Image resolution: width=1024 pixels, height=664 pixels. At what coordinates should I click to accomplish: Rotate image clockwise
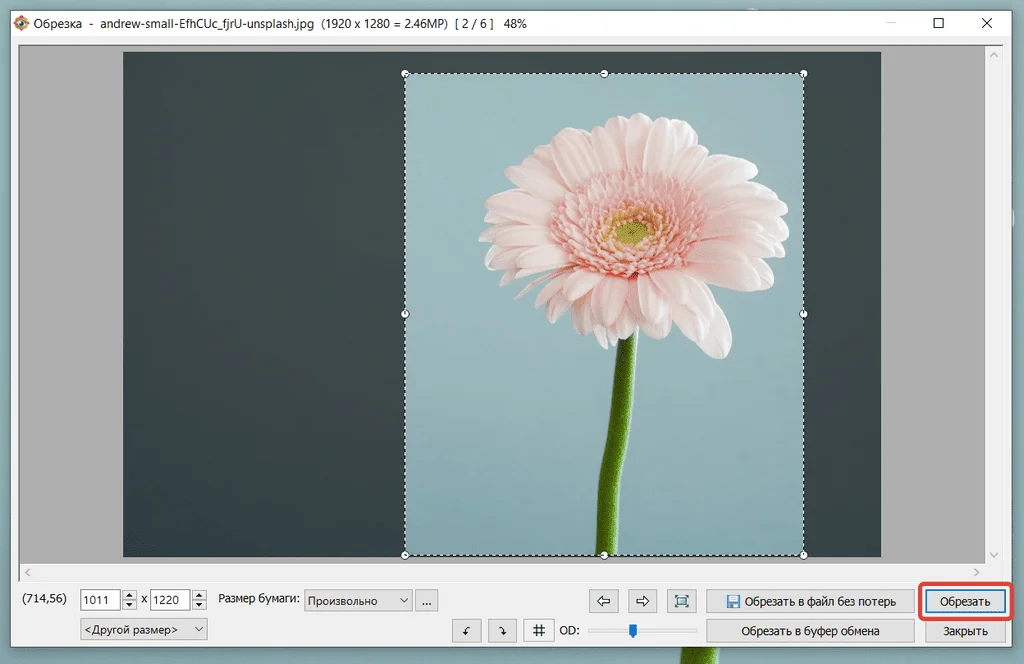[x=502, y=630]
